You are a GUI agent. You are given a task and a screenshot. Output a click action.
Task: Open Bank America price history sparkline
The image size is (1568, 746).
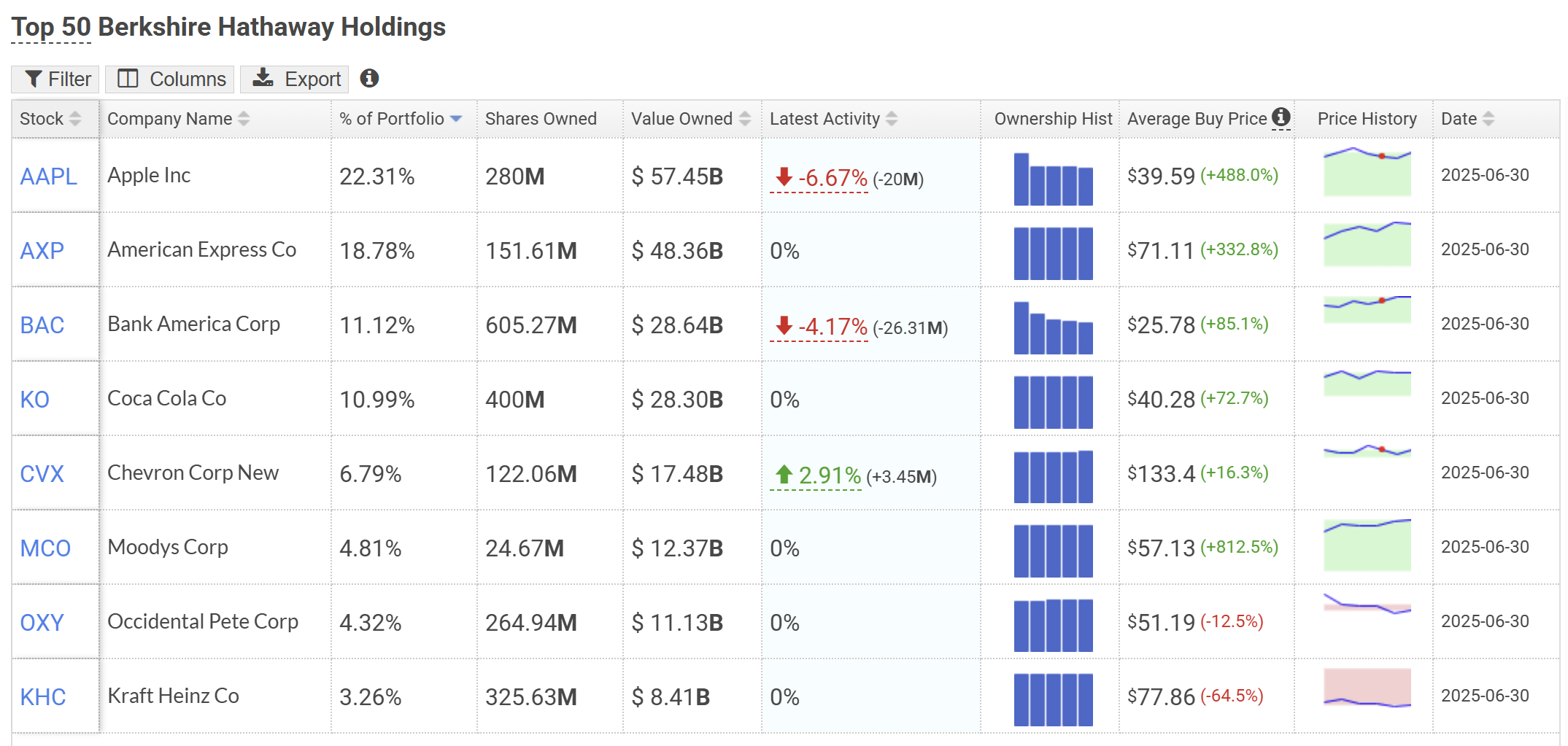1367,309
